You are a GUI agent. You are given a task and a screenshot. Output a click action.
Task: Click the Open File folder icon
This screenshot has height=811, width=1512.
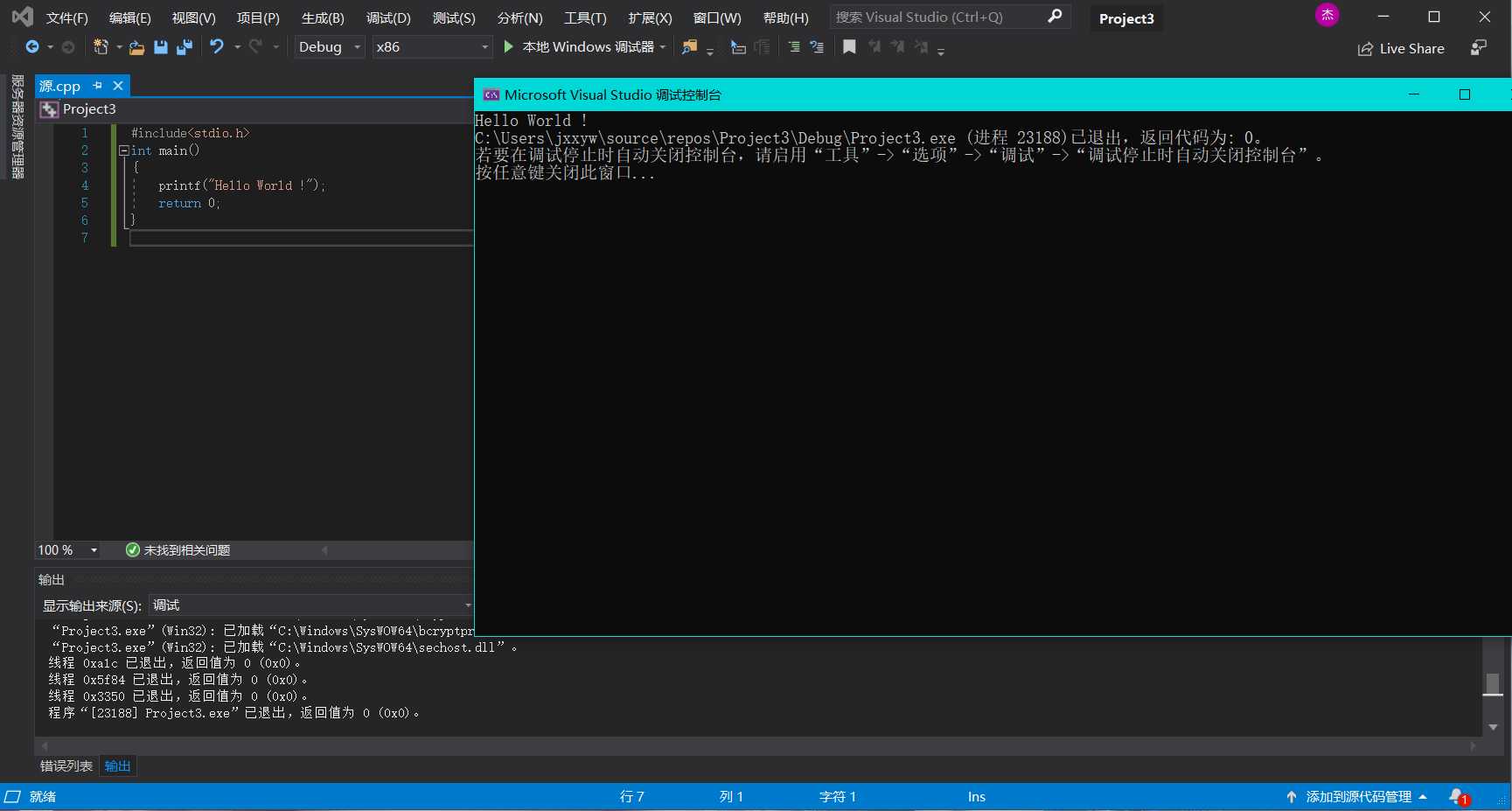136,47
